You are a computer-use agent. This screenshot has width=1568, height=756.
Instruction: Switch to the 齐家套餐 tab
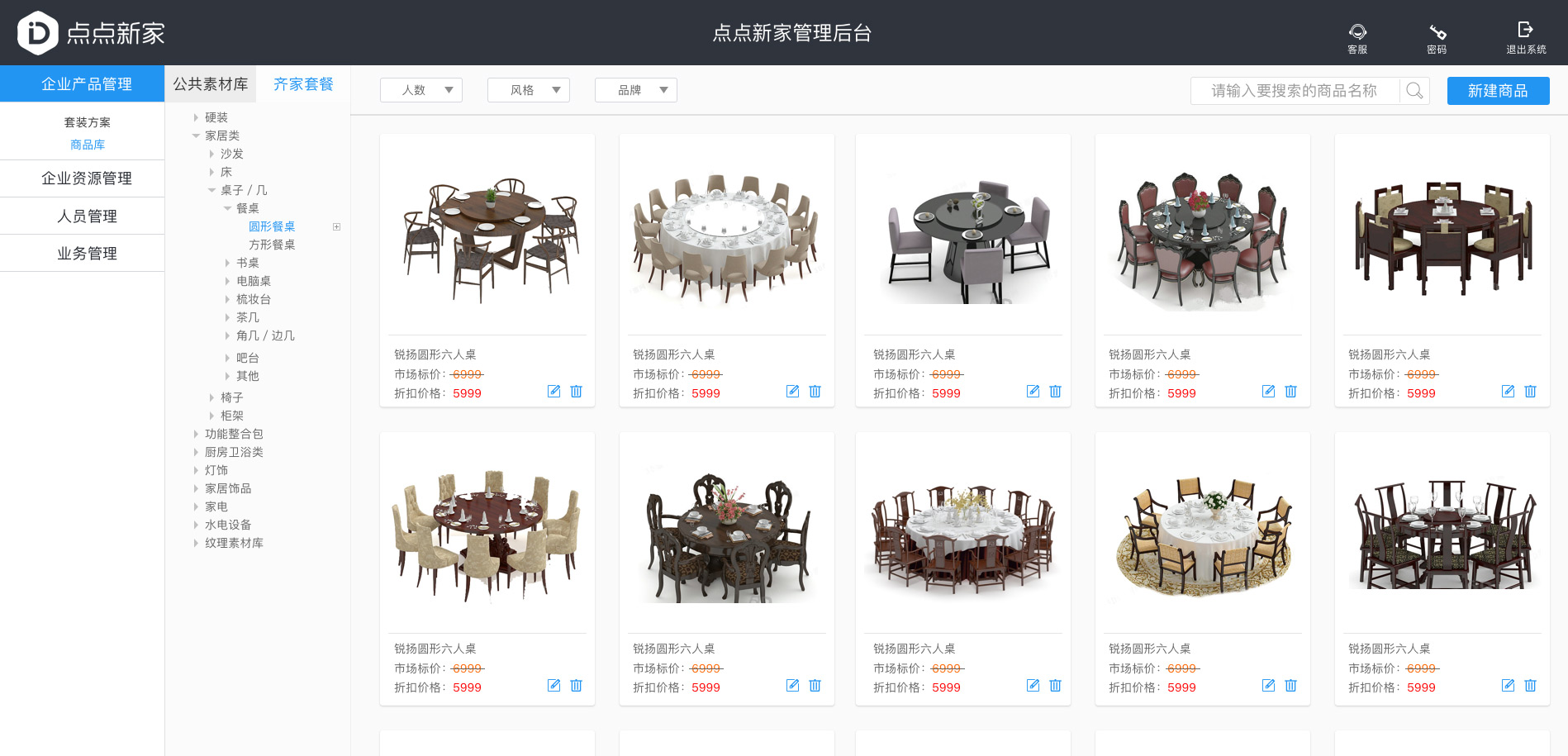(x=303, y=84)
